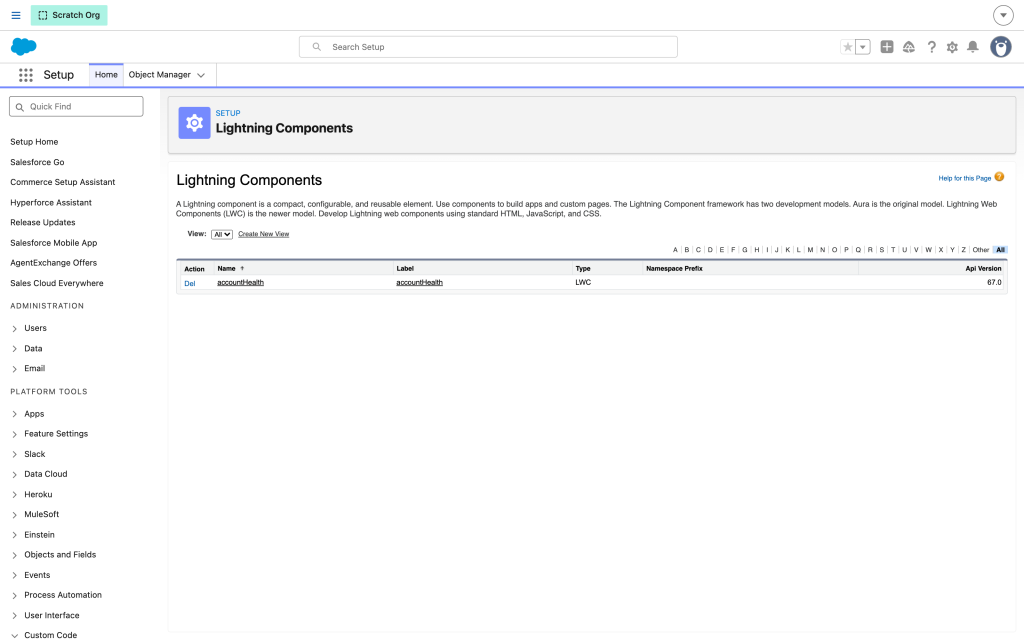Open Setup Home in the sidebar
Viewport: 1024px width, 640px height.
[34, 142]
